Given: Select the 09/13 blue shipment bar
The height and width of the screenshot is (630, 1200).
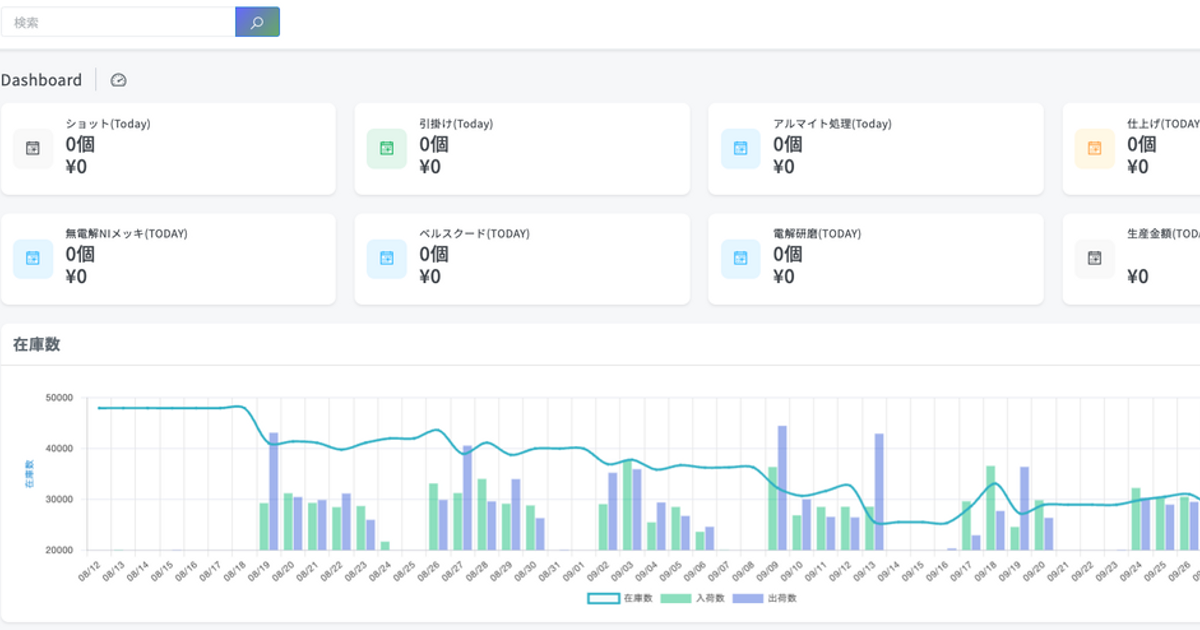Looking at the screenshot, I should (x=879, y=491).
